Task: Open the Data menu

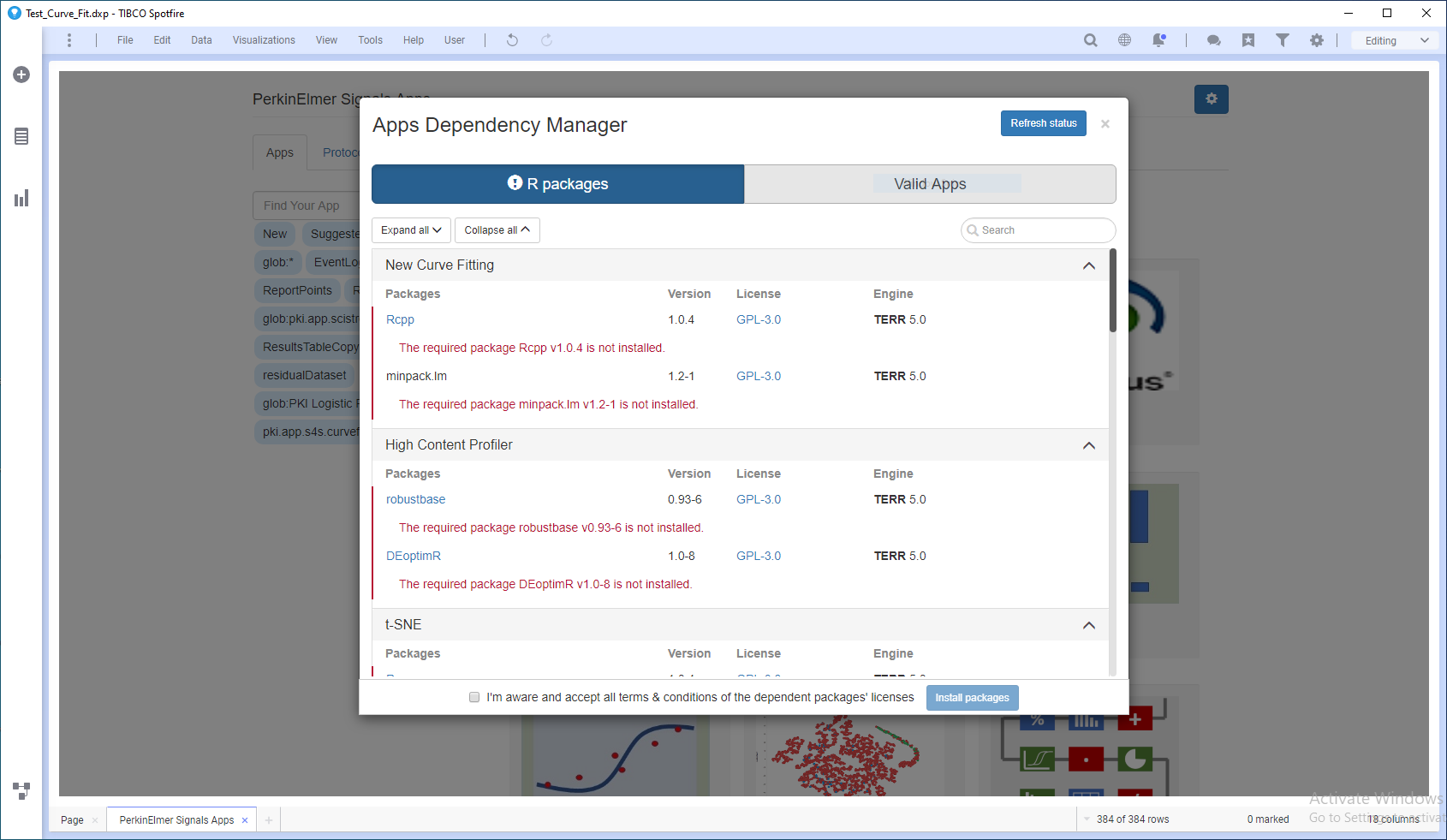Action: click(201, 40)
